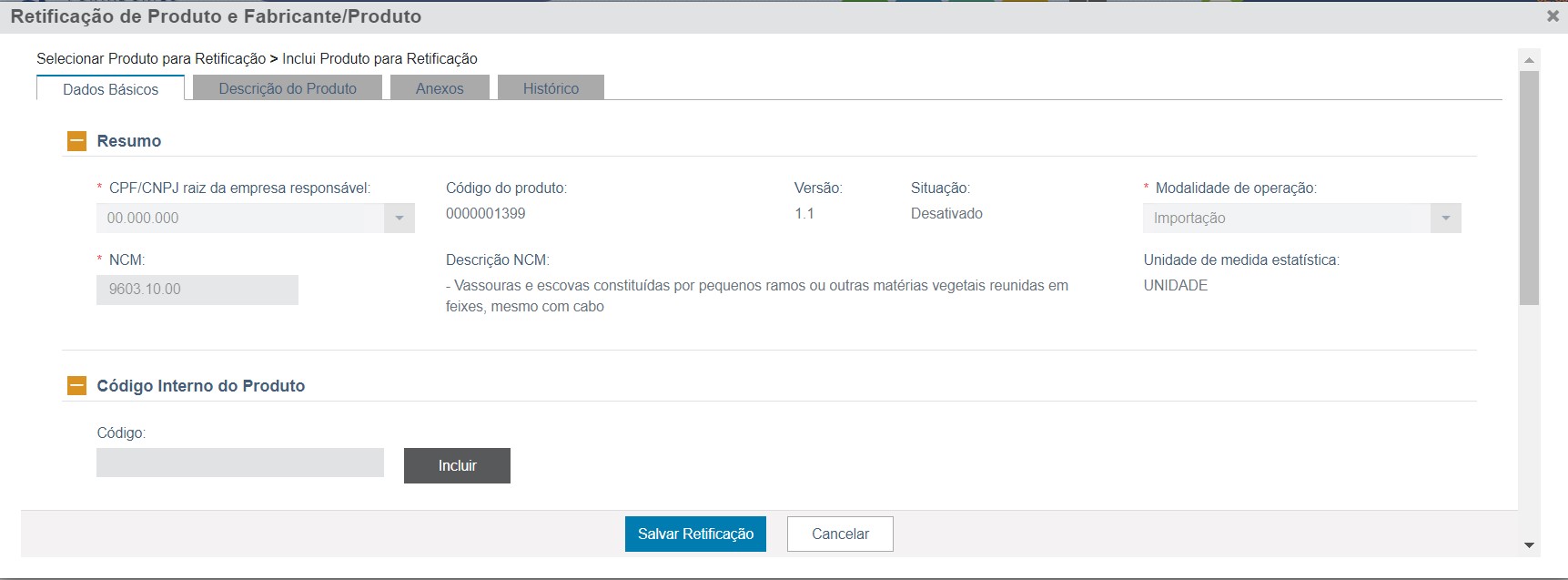The height and width of the screenshot is (580, 1568).
Task: Click the Unidade de medida estatística label
Action: pos(1241,259)
